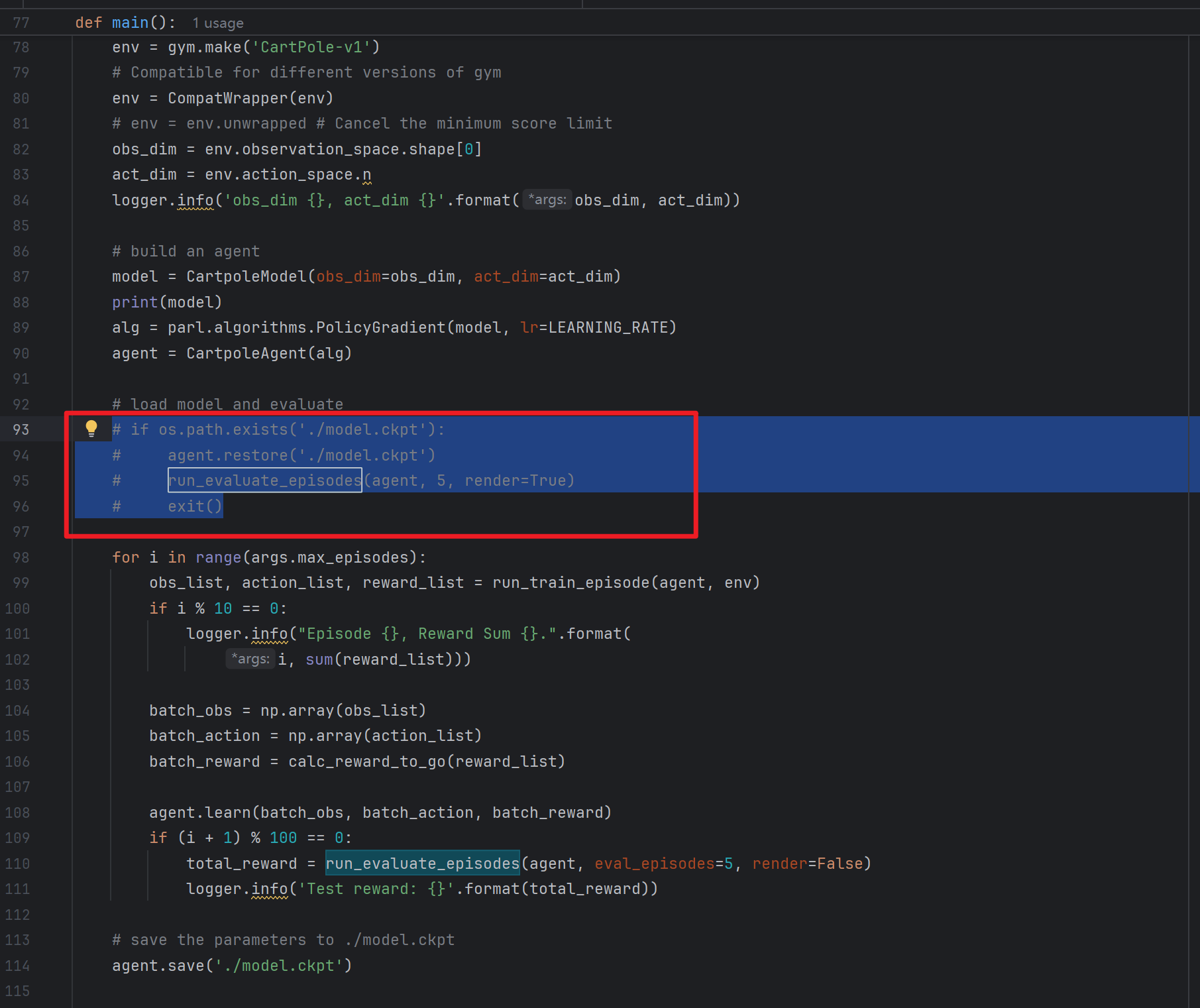Screen dimensions: 1200x1008
Task: Click 'calc_reward_to_go' on line 106
Action: [367, 761]
